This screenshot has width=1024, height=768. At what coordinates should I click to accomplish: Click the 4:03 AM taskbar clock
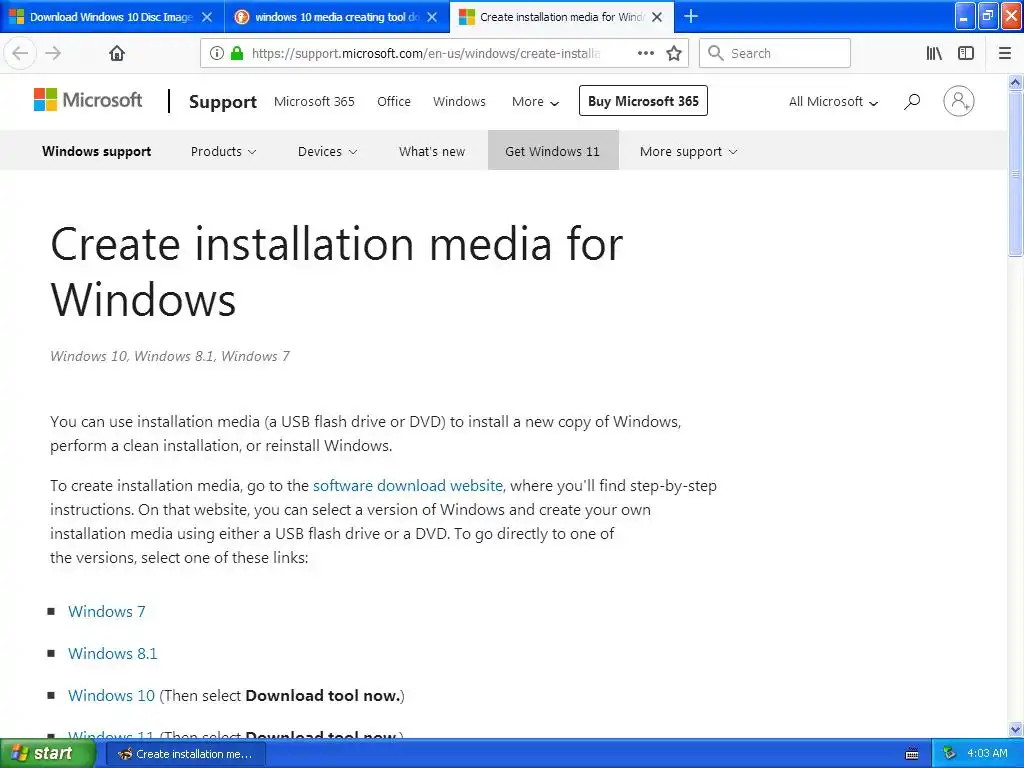987,754
